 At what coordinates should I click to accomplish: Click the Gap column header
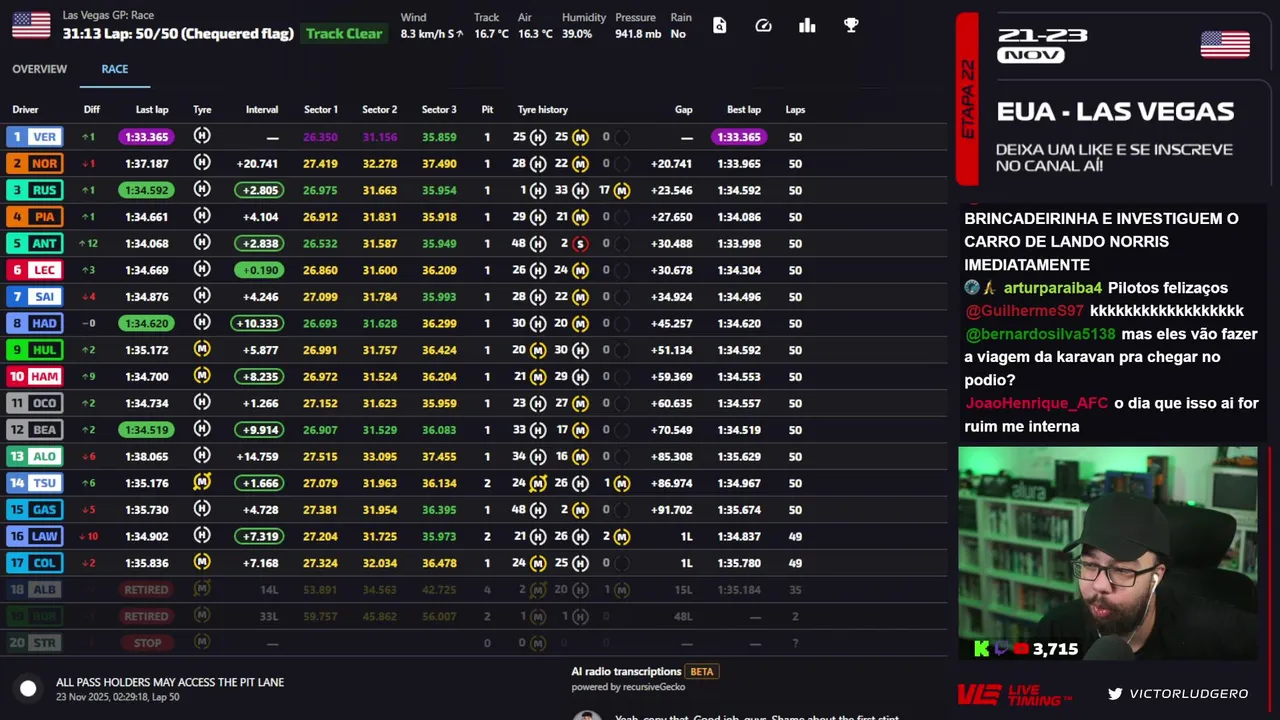pos(684,110)
